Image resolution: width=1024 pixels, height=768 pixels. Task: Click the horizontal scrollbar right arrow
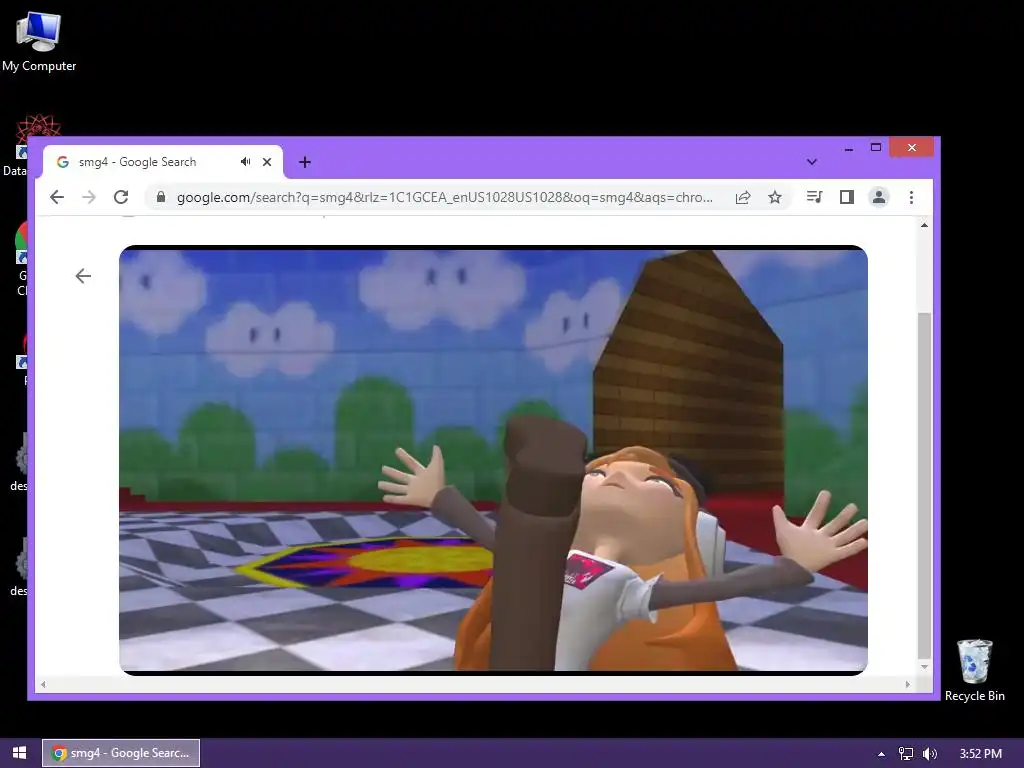point(907,684)
